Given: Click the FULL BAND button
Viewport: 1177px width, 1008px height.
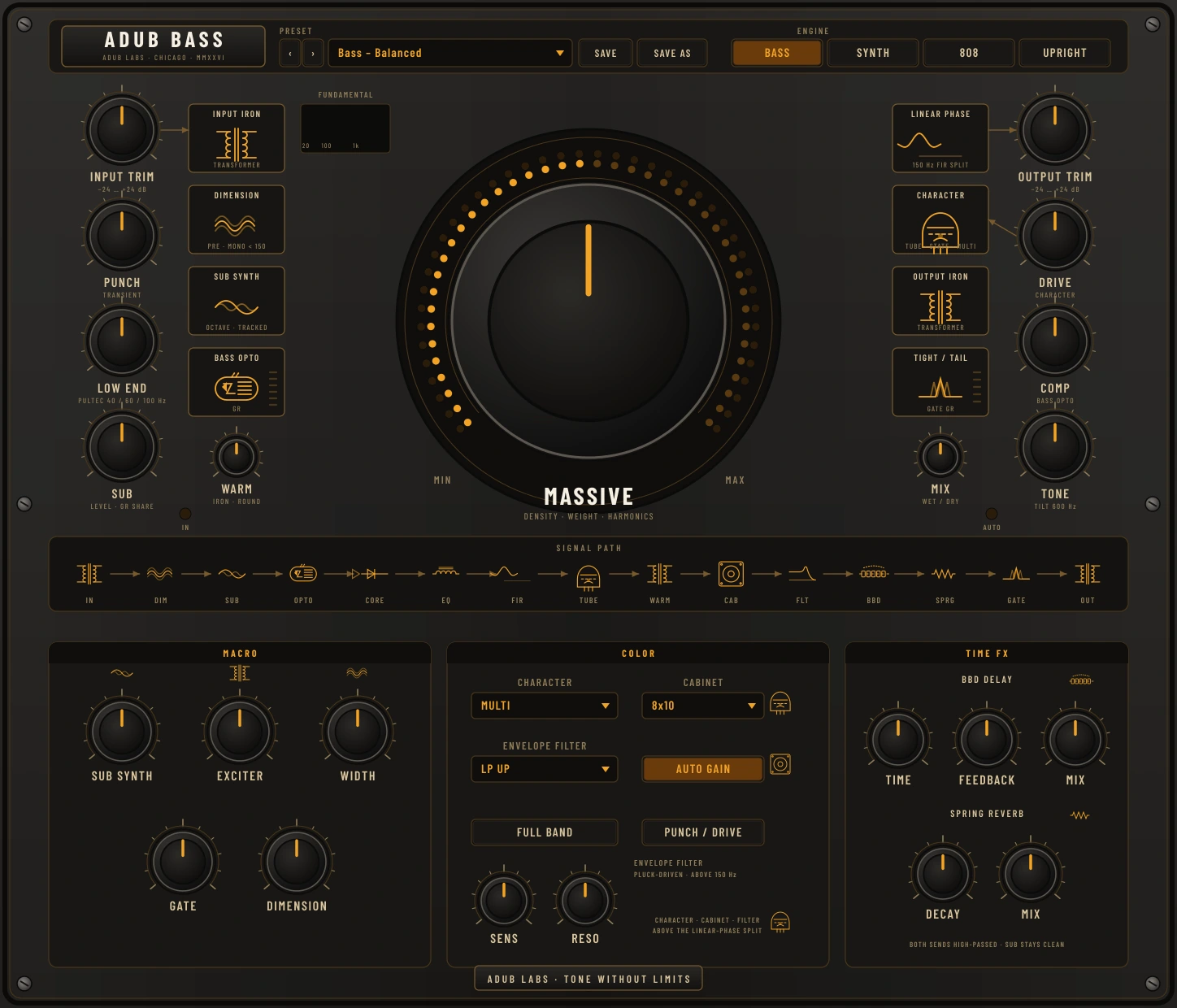Looking at the screenshot, I should [x=545, y=832].
